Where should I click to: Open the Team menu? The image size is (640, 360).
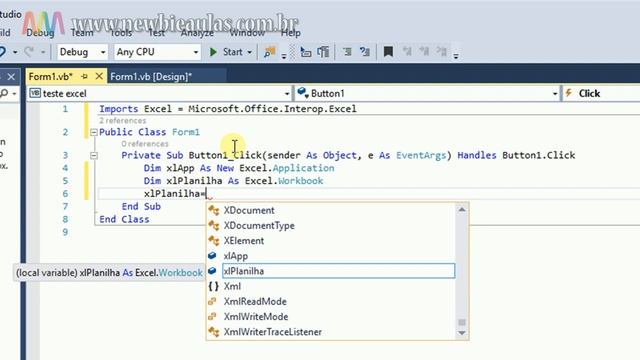click(x=82, y=33)
